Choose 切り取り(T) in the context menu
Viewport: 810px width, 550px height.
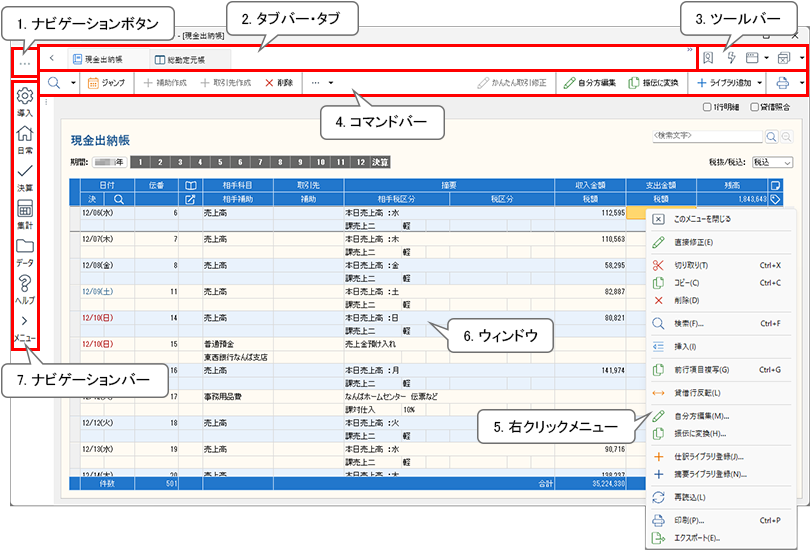719,265
